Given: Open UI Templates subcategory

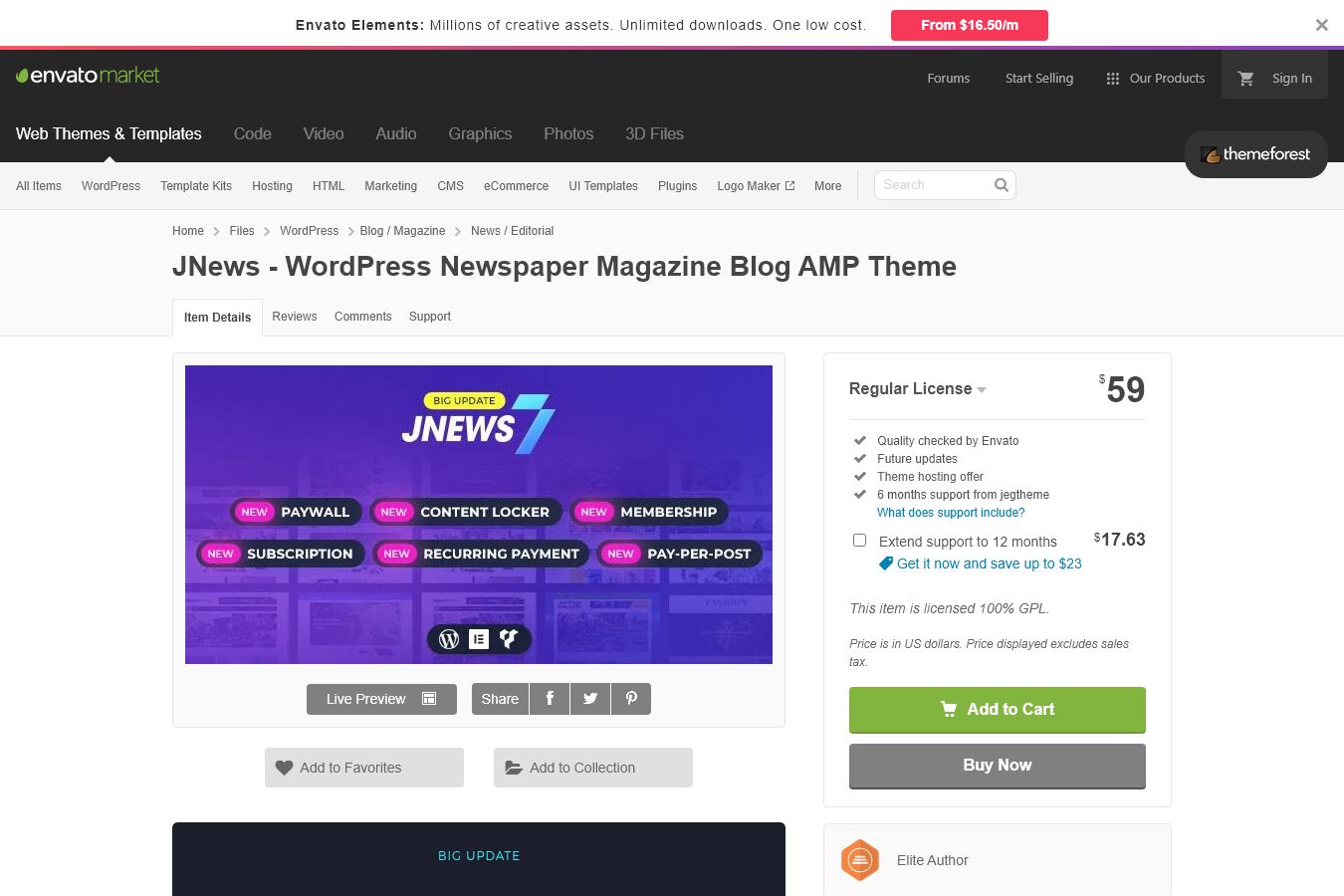Looking at the screenshot, I should coord(603,186).
